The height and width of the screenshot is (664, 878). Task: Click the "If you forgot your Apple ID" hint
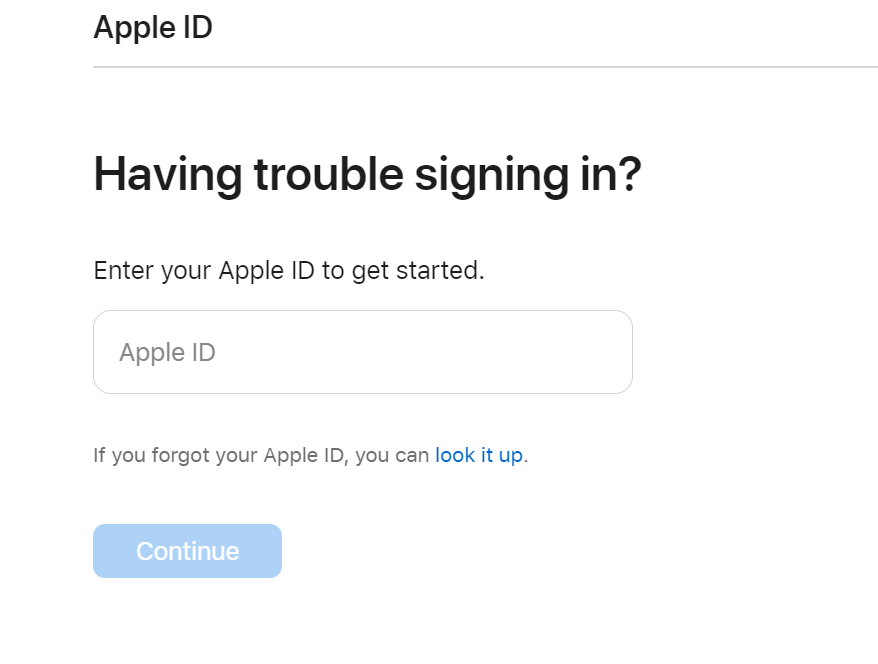(x=220, y=455)
